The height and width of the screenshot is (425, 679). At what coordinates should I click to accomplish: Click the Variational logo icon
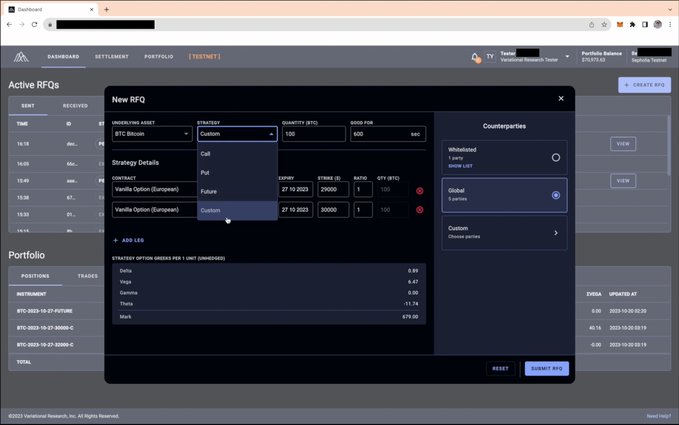coord(21,57)
